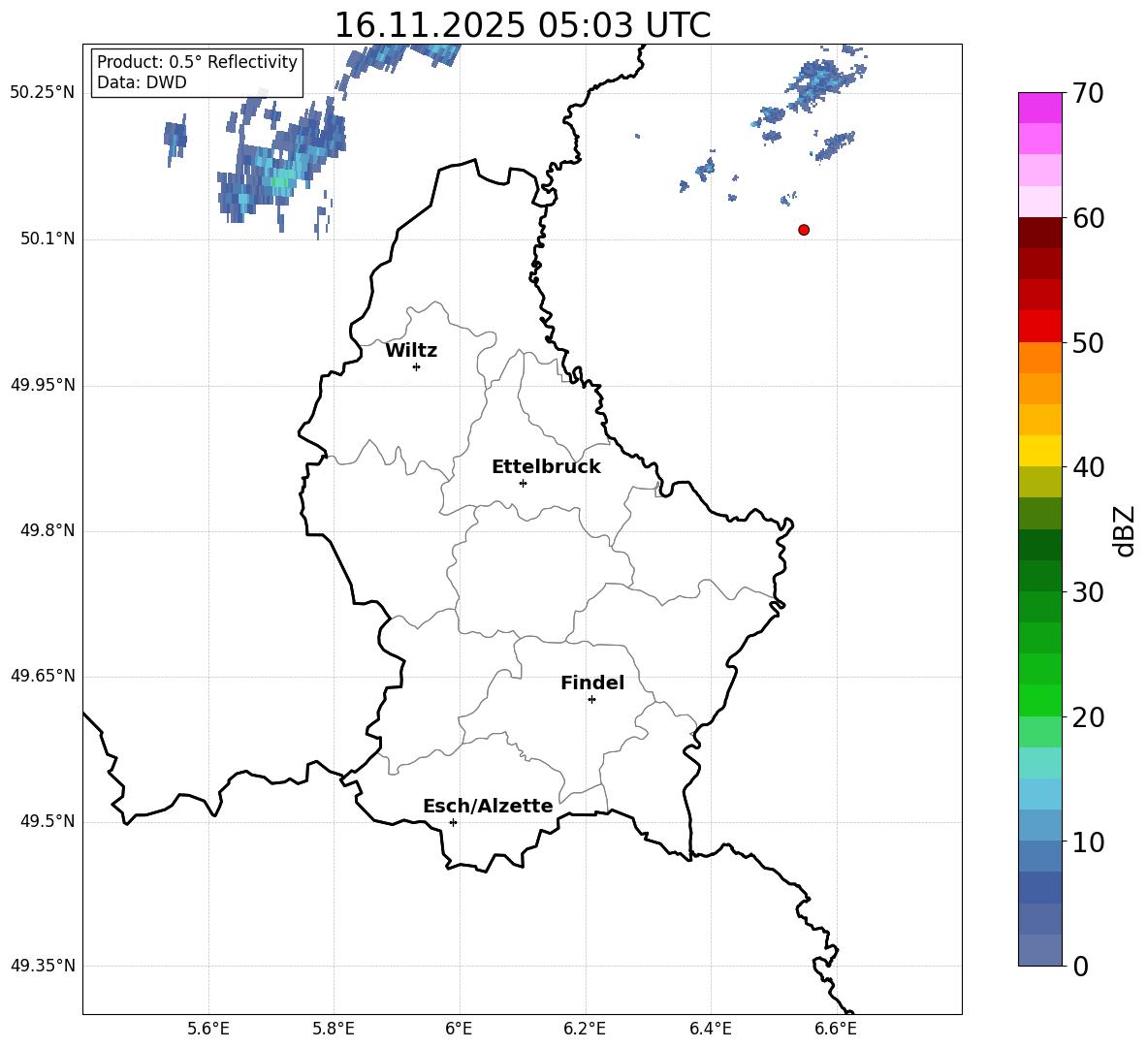Image resolution: width=1148 pixels, height=1048 pixels.
Task: Click the dBZ colorbar axis label
Action: 1123,530
